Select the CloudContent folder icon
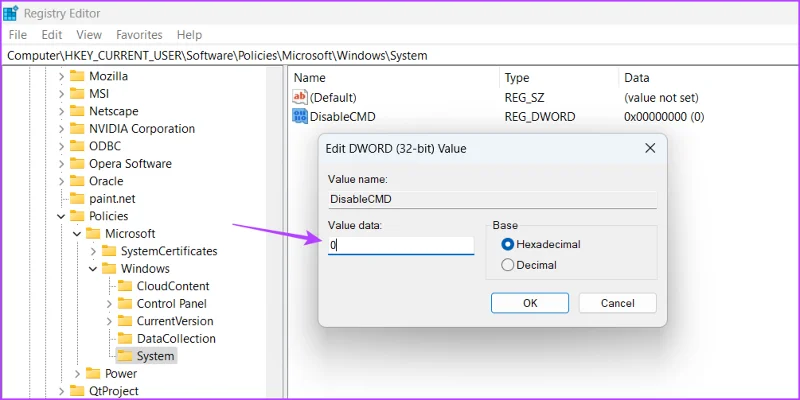Image resolution: width=800 pixels, height=400 pixels. point(124,286)
